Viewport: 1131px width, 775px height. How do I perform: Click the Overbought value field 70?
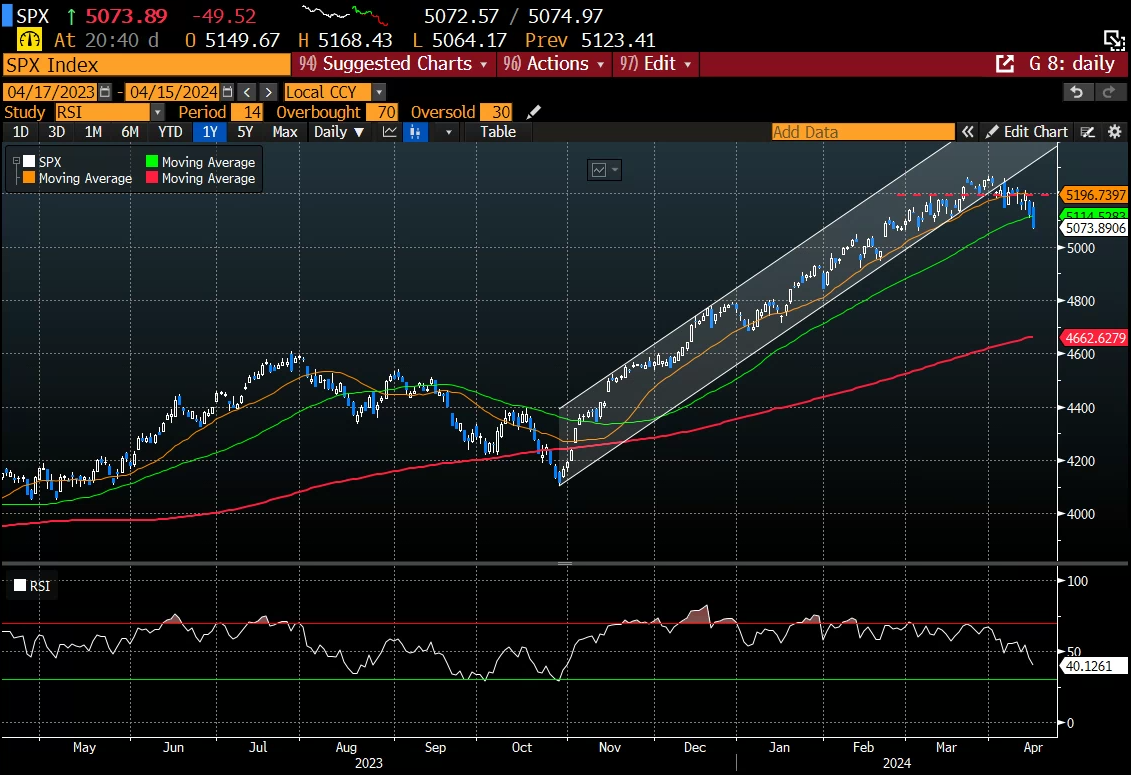[x=382, y=112]
